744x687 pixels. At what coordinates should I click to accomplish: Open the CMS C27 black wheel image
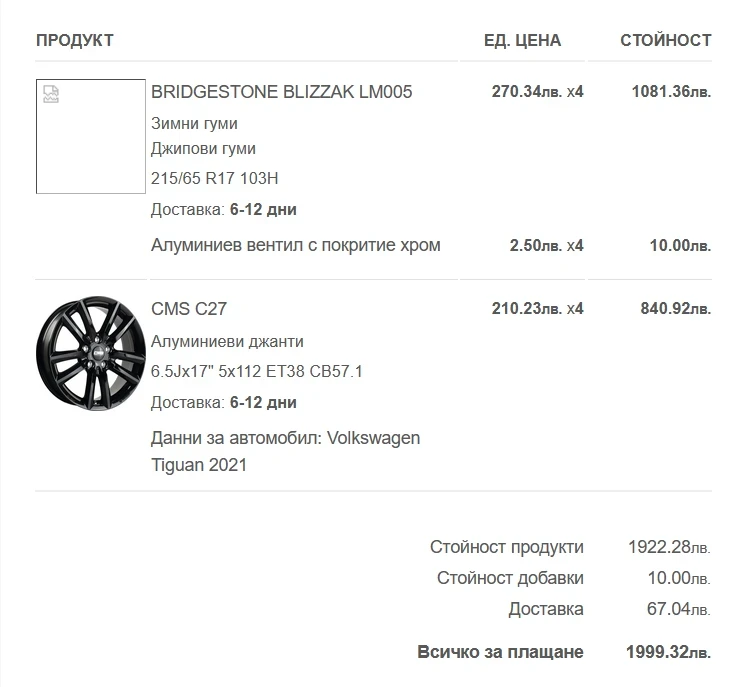[91, 351]
